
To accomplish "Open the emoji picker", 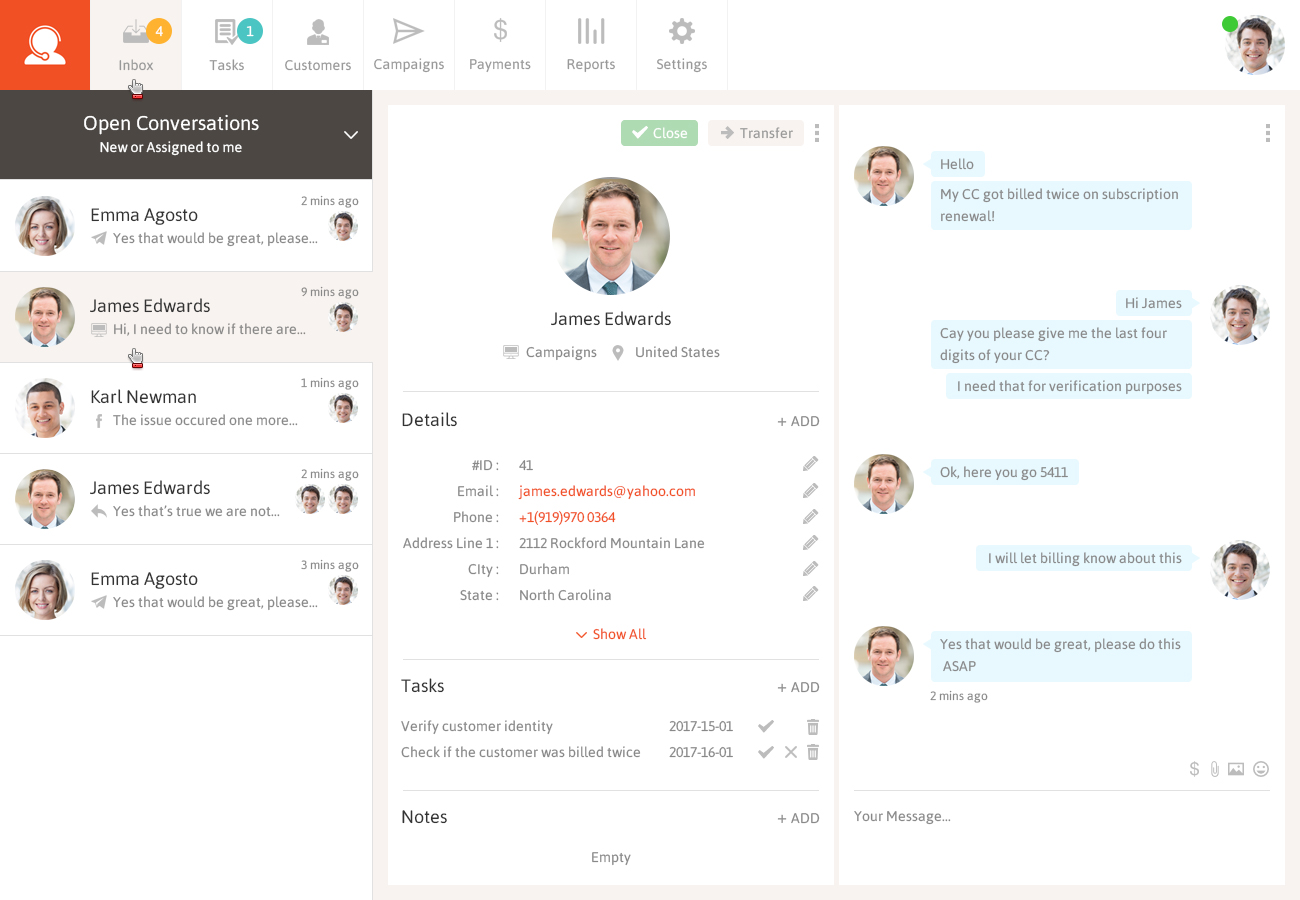I will [1261, 769].
